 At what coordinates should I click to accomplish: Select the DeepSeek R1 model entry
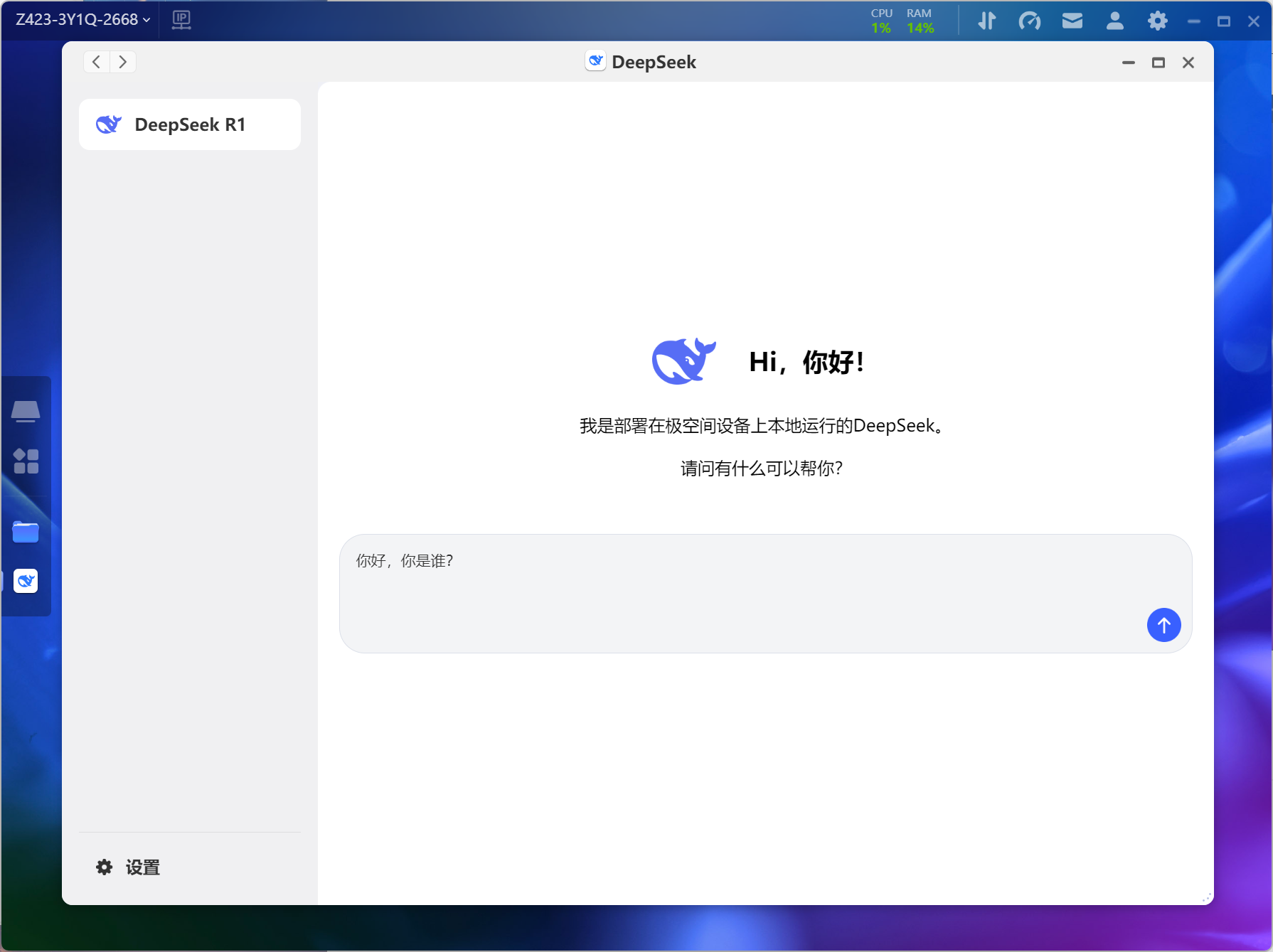coord(190,124)
